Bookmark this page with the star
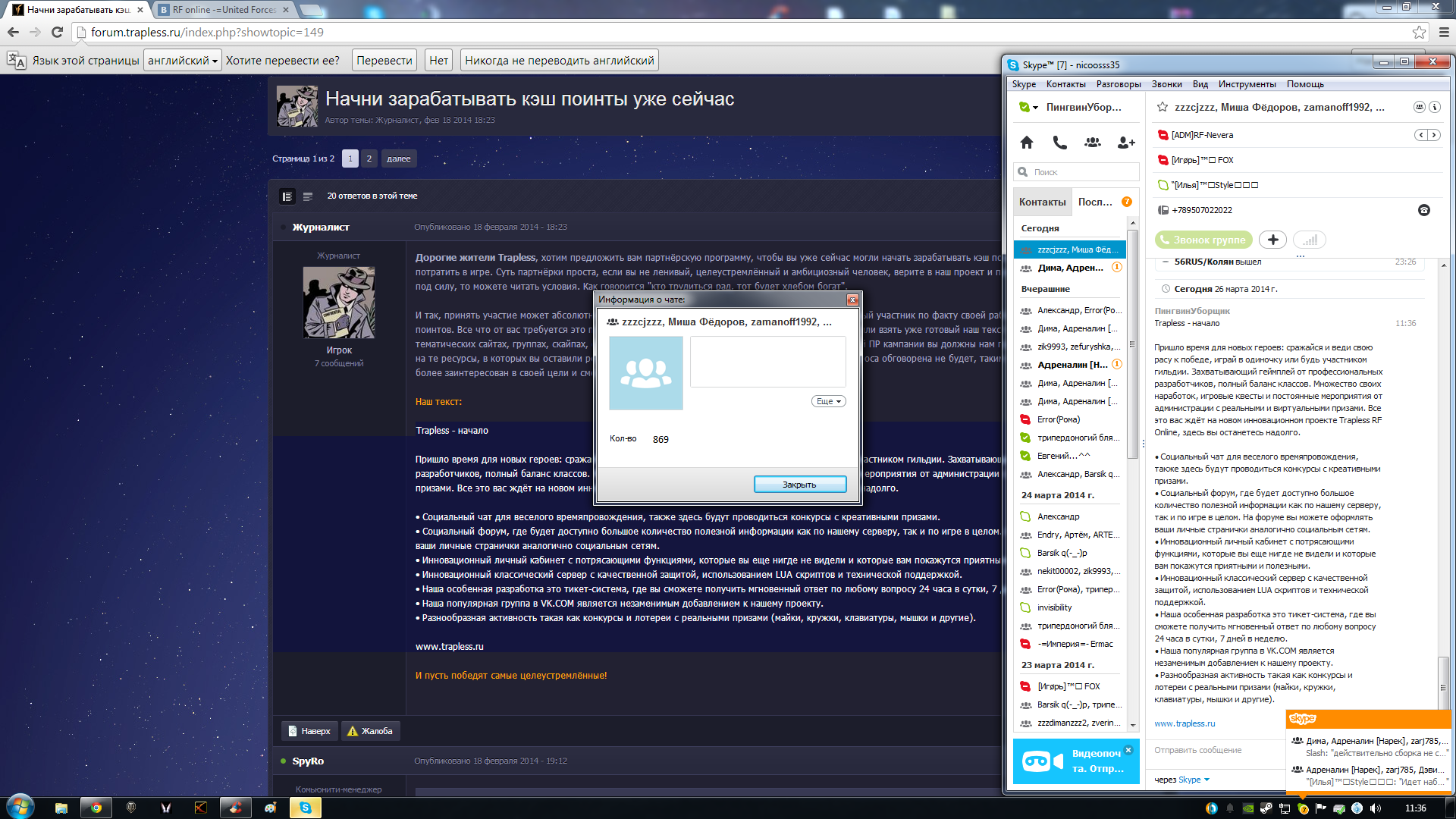 click(x=1419, y=32)
